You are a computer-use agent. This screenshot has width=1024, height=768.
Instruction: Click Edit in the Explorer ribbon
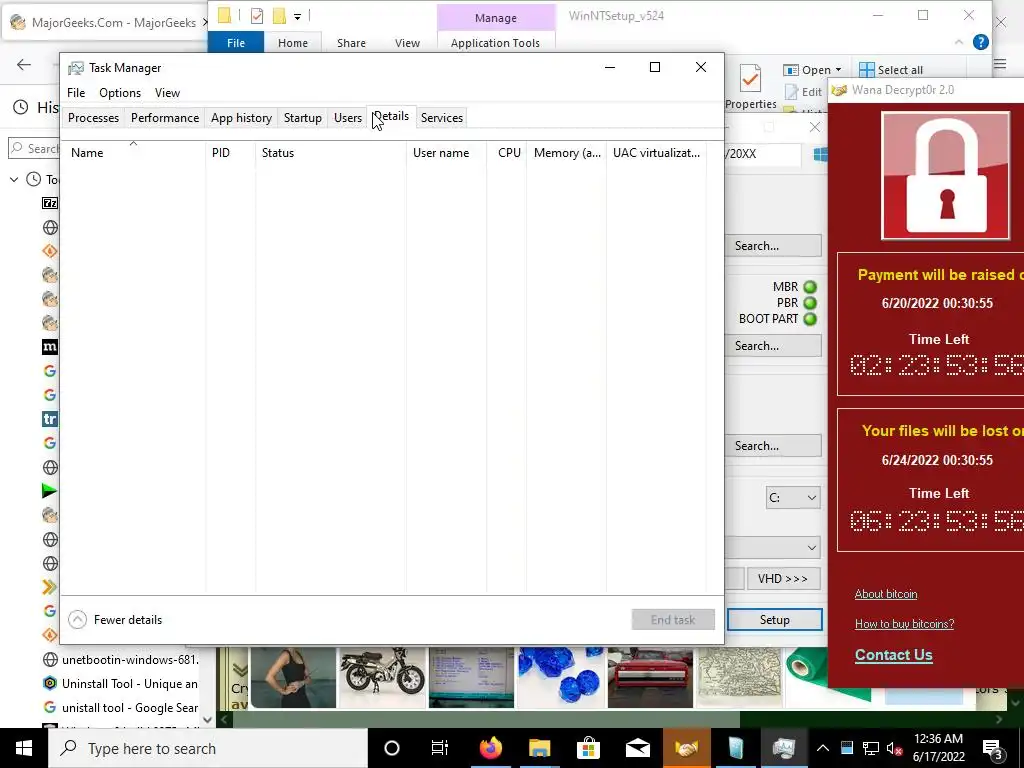[x=803, y=92]
